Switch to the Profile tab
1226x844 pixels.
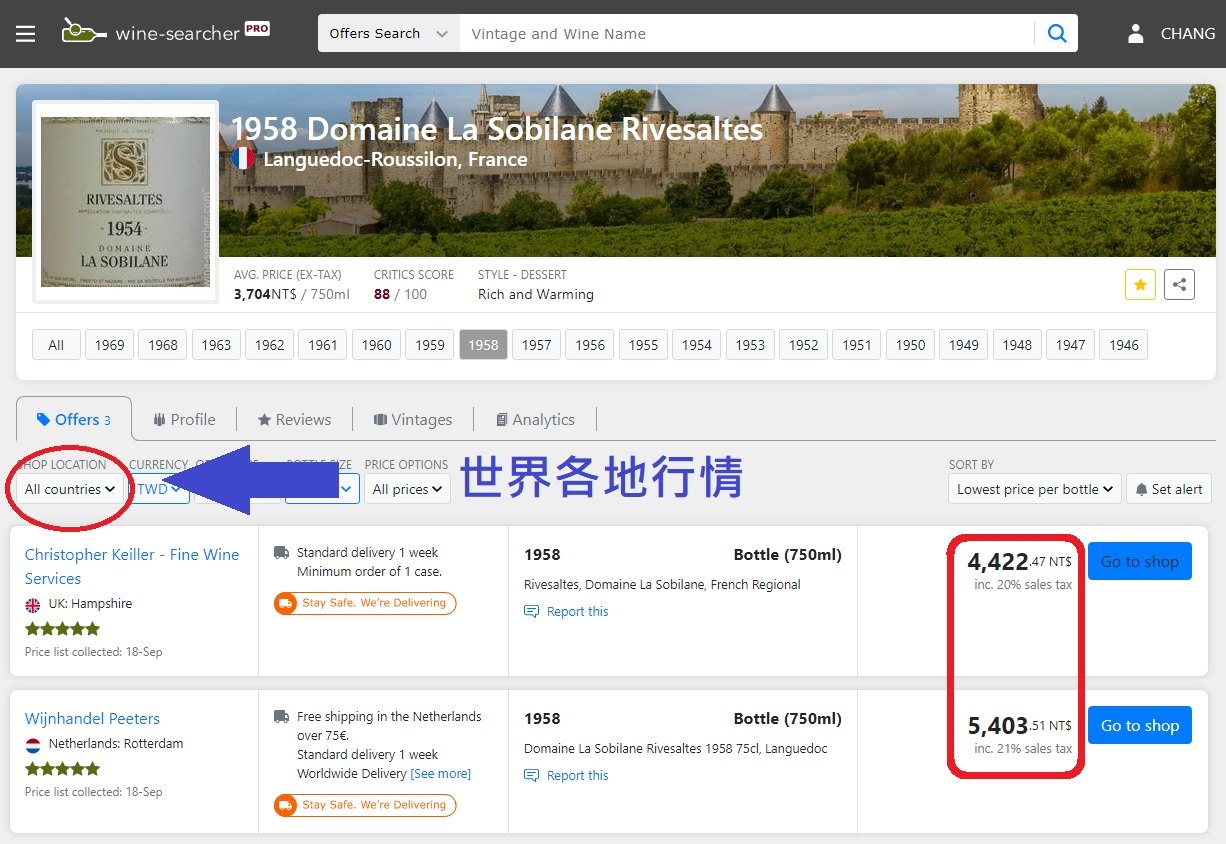click(184, 419)
